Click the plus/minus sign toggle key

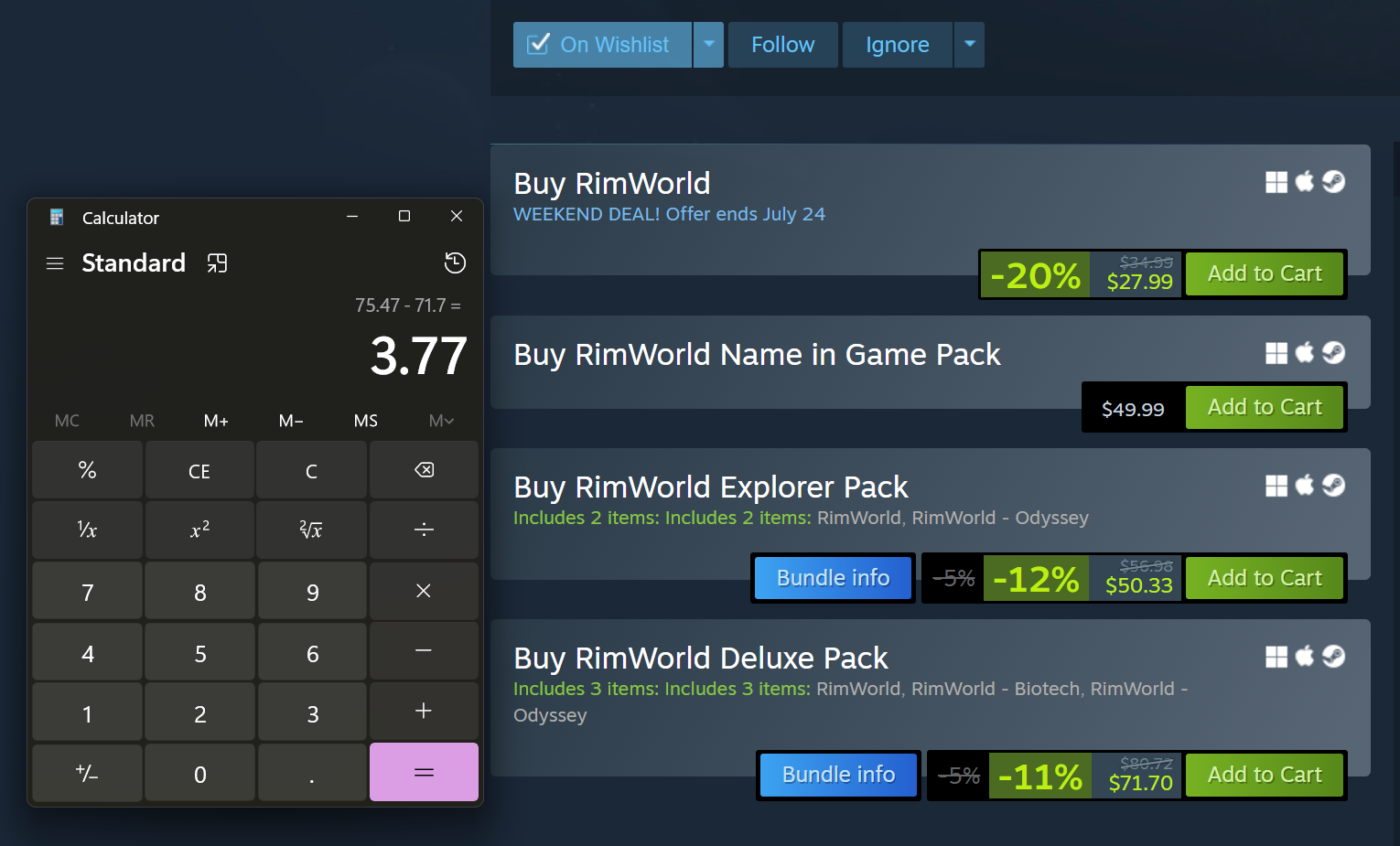(x=87, y=773)
